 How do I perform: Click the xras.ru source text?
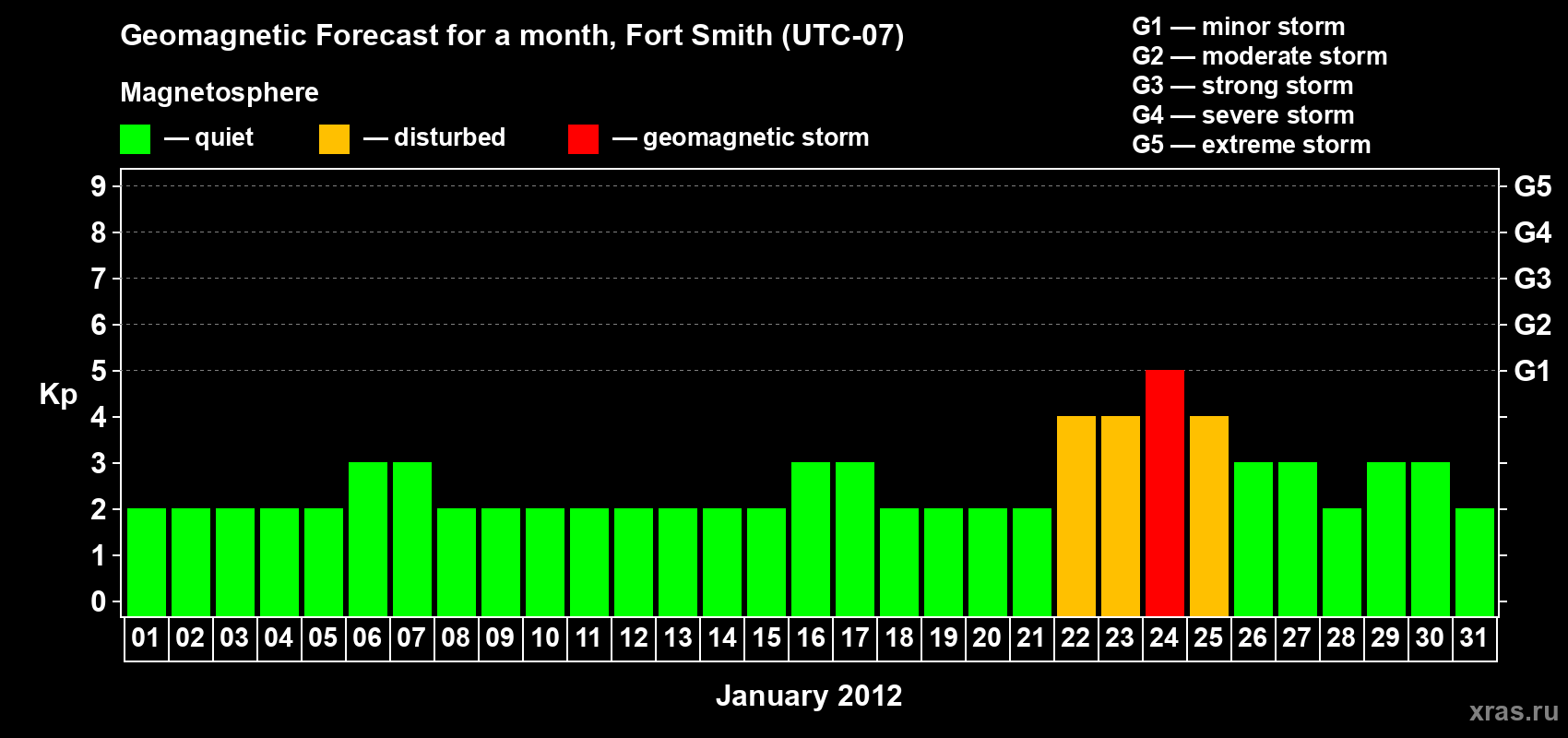[1514, 711]
